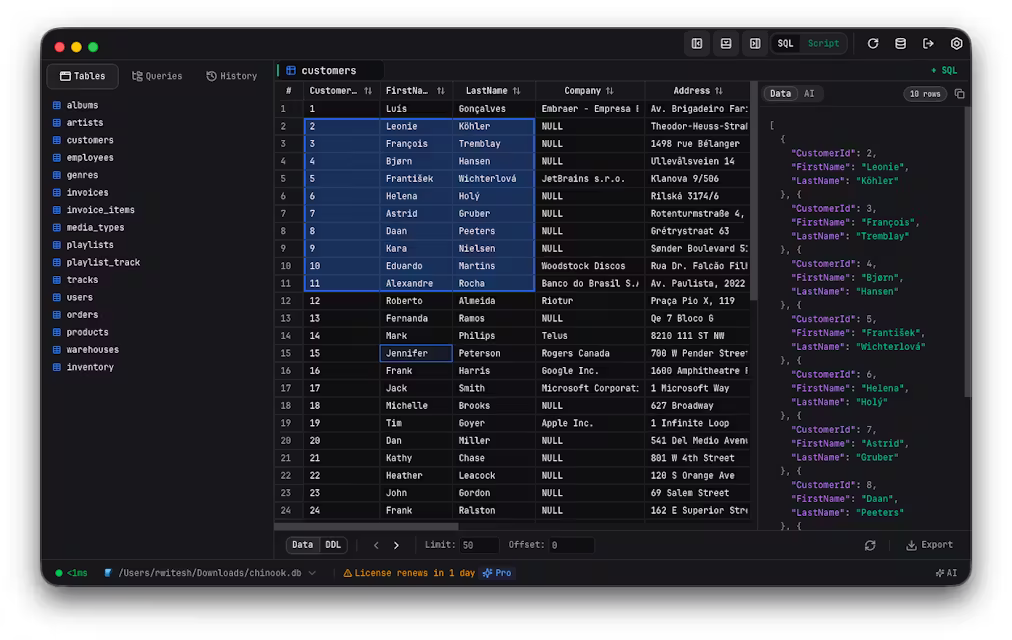This screenshot has width=1012, height=640.
Task: Click License renews in 1 day warning
Action: [x=409, y=574]
